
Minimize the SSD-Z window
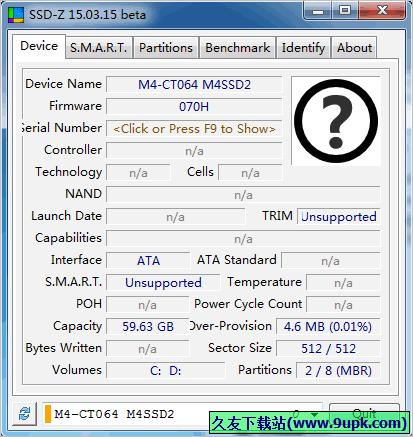[317, 10]
